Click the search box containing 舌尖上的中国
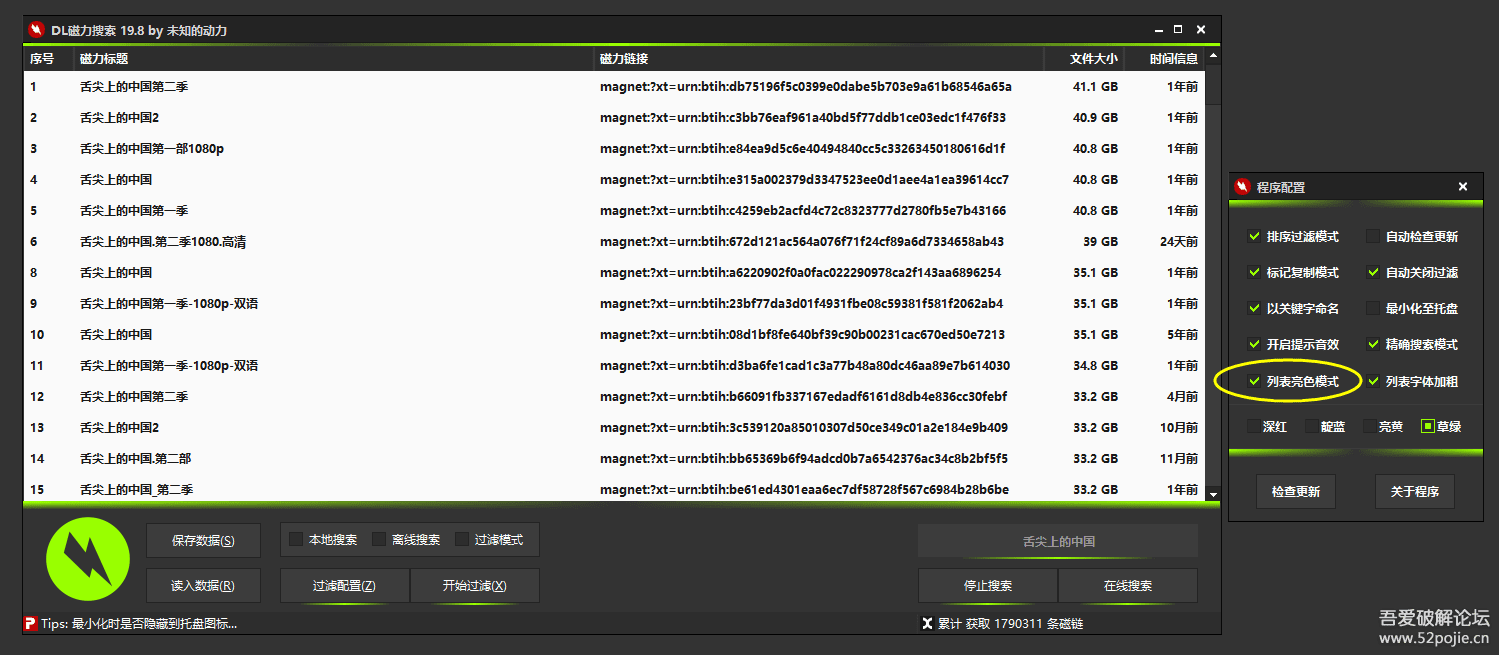 [1058, 541]
